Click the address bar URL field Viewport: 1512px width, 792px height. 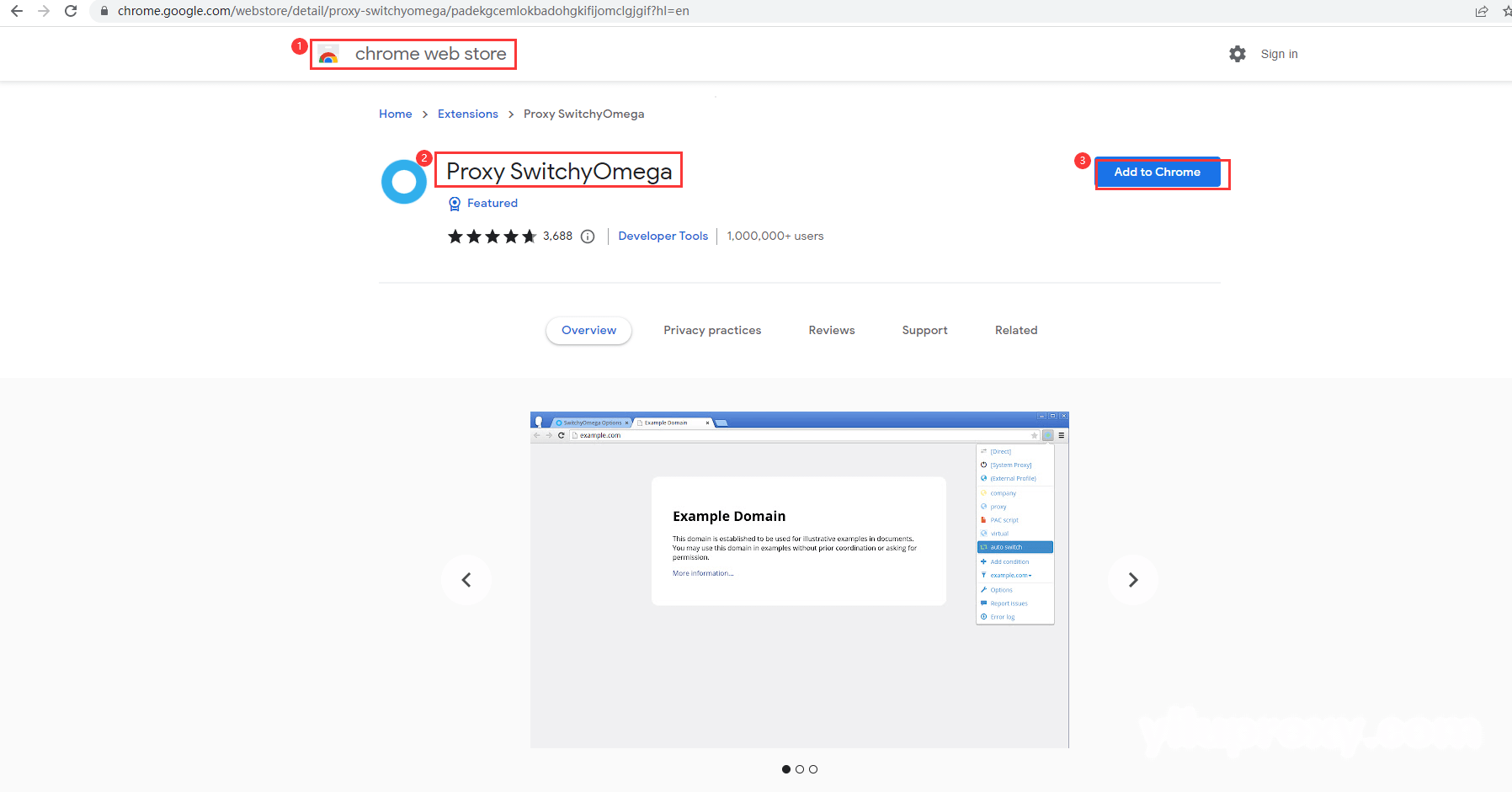point(403,11)
